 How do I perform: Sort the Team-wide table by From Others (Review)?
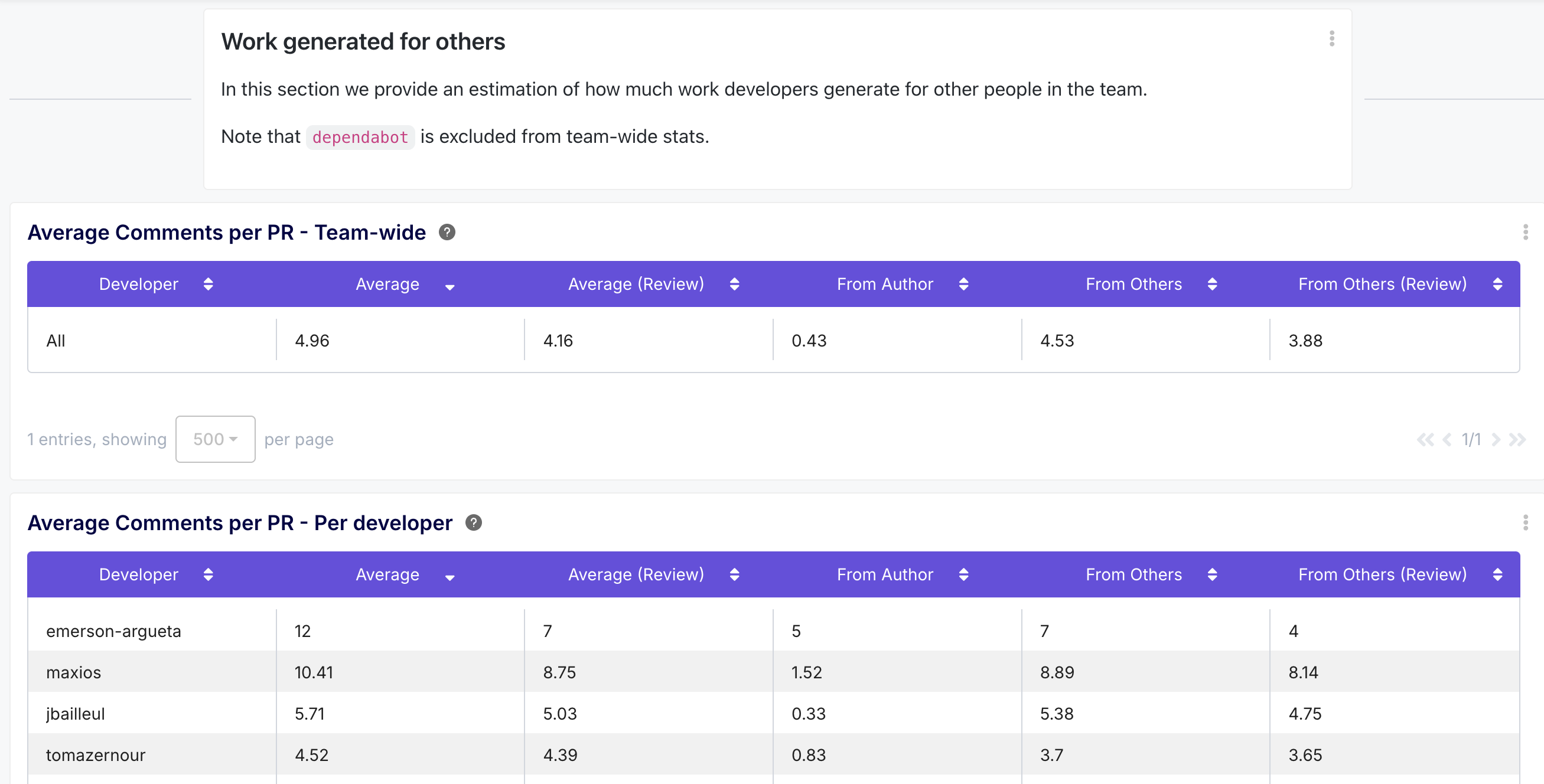point(1497,284)
